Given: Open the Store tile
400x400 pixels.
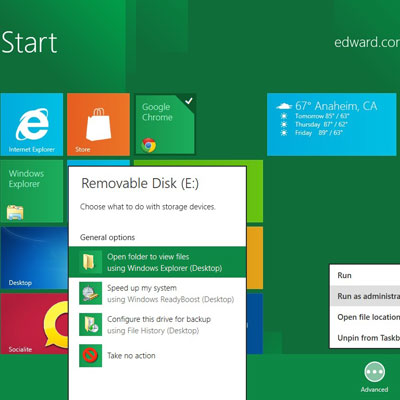Looking at the screenshot, I should coord(98,124).
